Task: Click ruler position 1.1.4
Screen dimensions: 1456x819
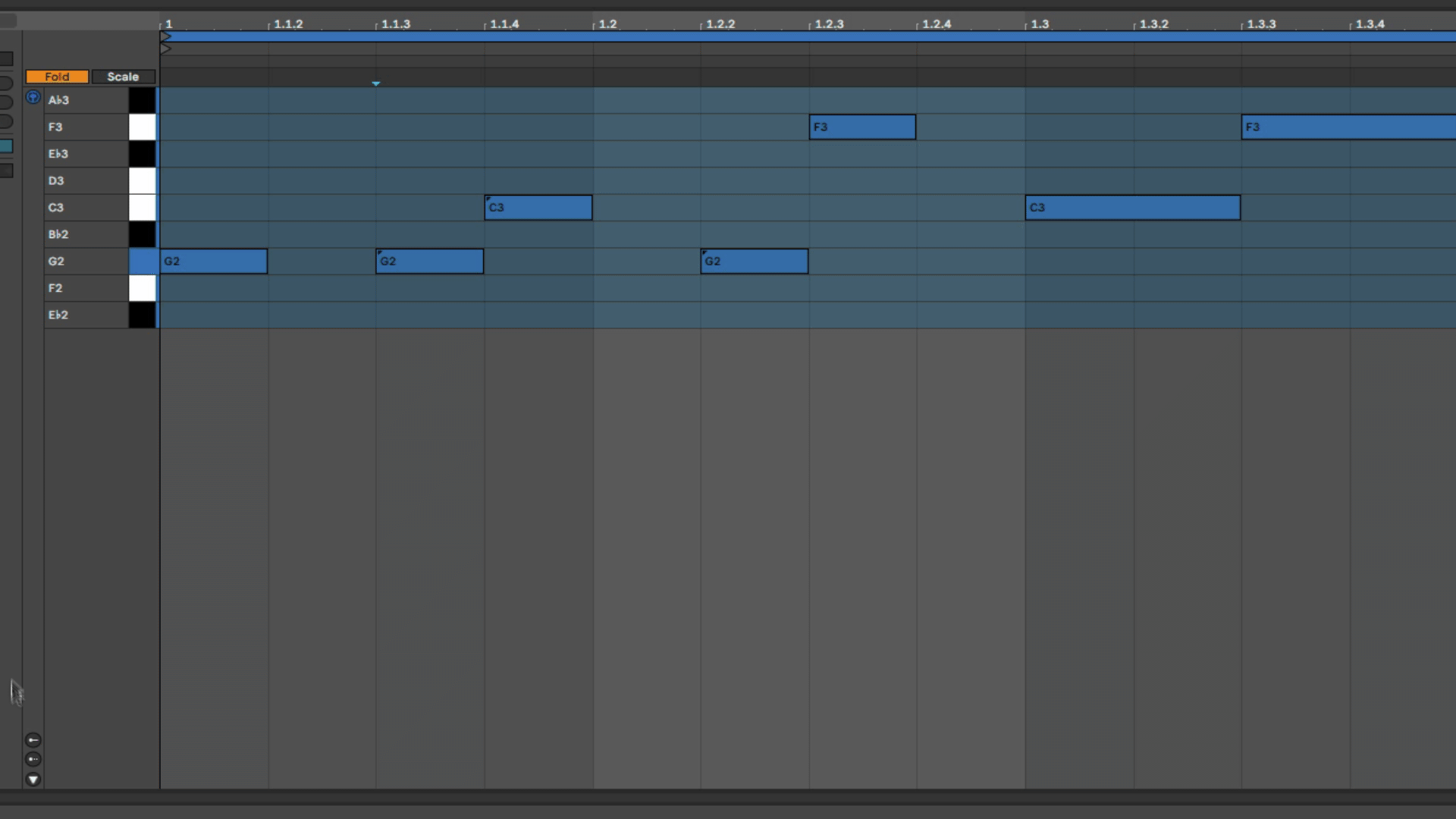Action: coord(504,24)
